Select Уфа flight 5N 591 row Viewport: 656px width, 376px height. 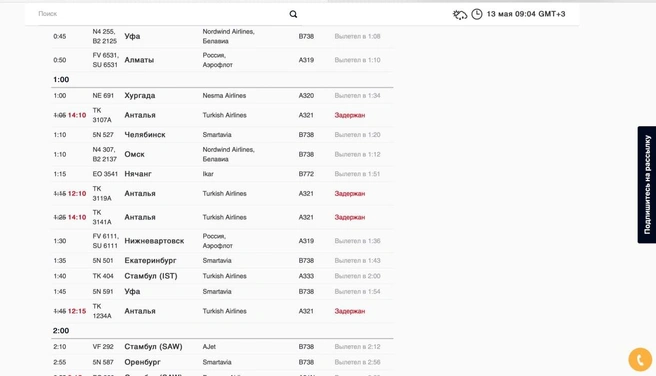[x=222, y=292]
